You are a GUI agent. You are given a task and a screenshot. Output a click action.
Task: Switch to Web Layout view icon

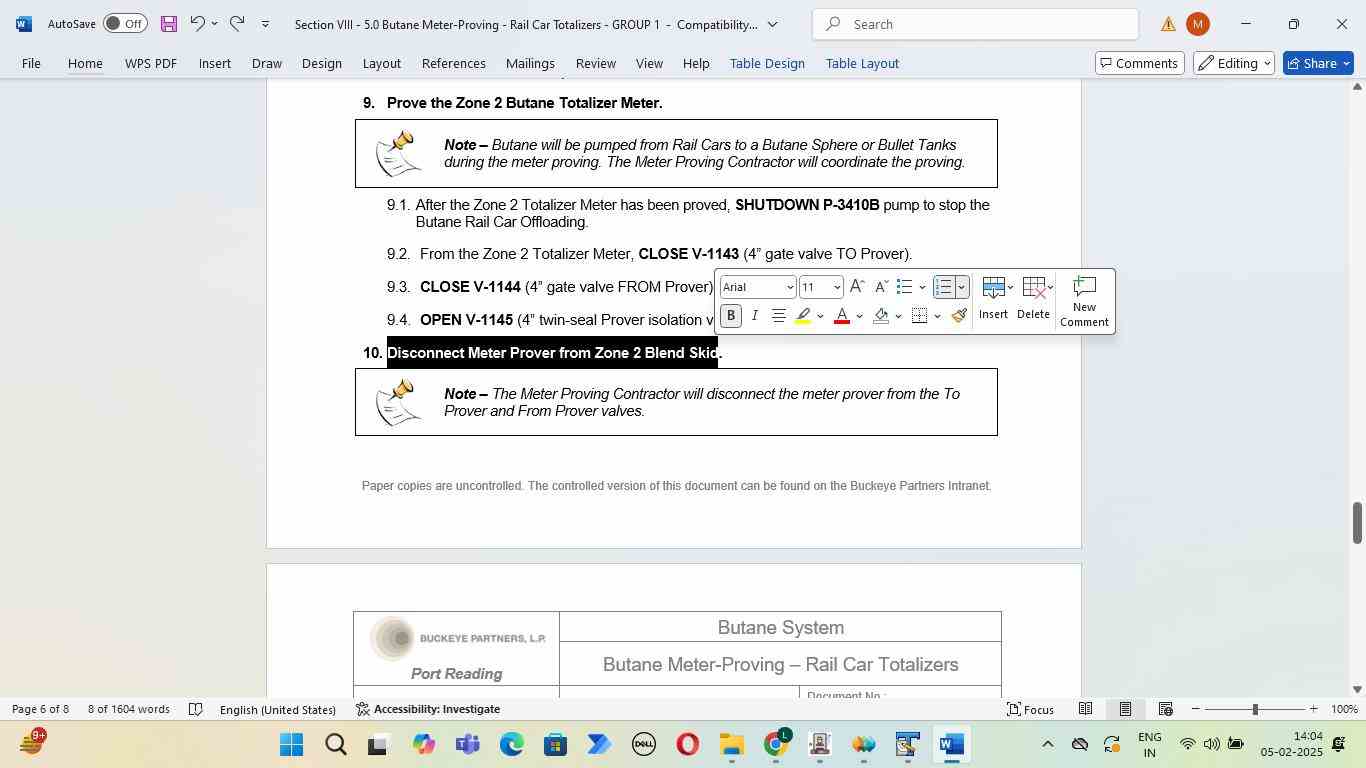coord(1166,709)
